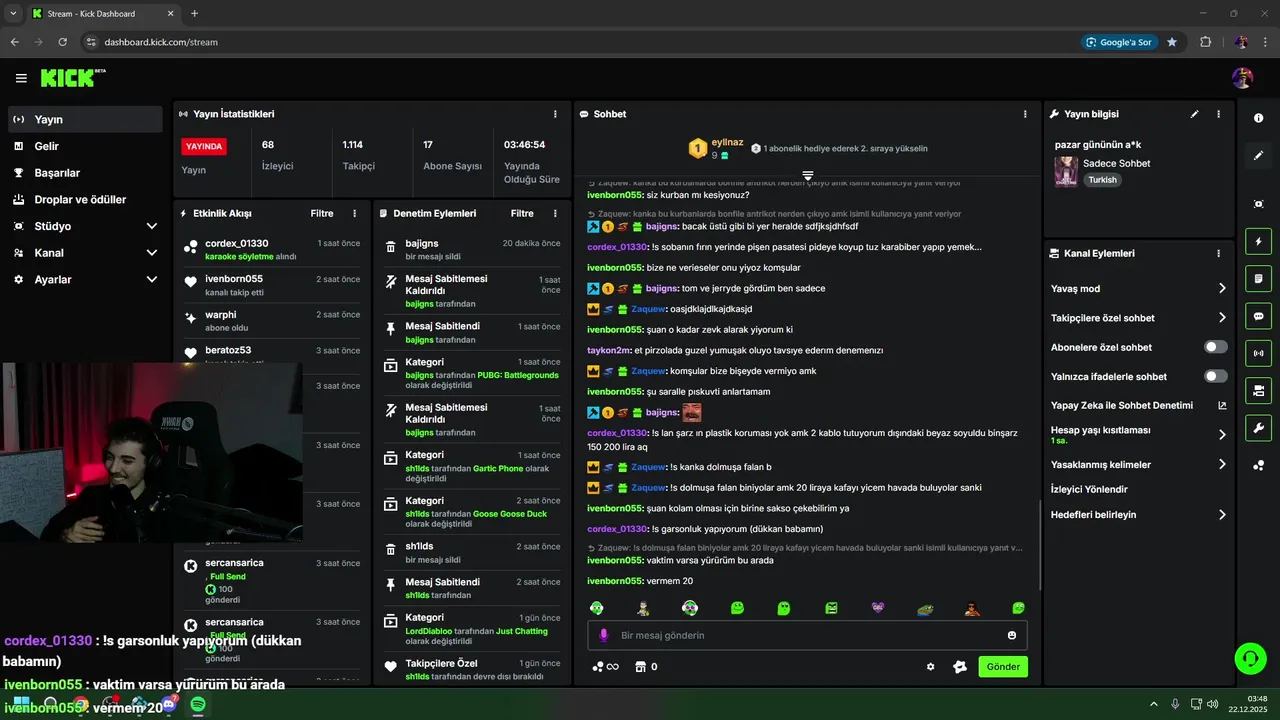Select Yayın in left sidebar
This screenshot has height=720, width=1280.
[84, 119]
